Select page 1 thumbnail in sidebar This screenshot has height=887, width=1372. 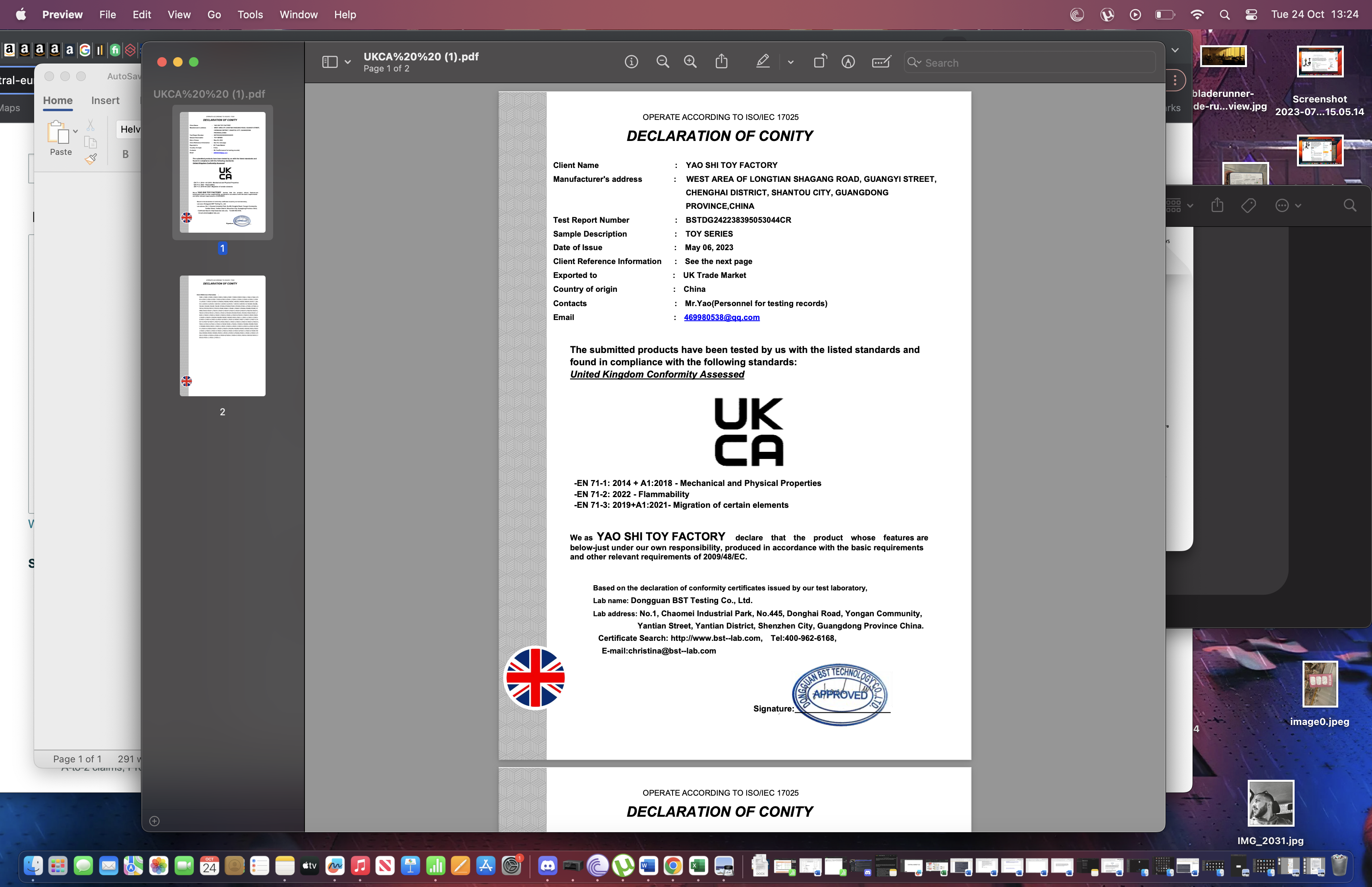point(222,172)
